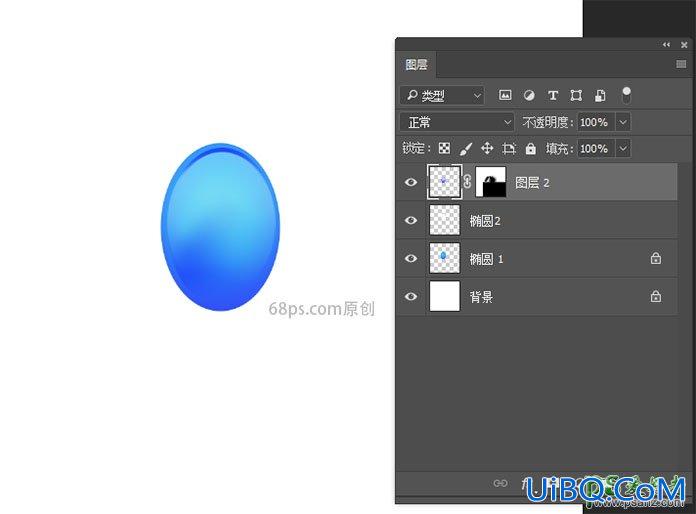Select the 图层 2 layer thumbnail
This screenshot has width=696, height=514.
pos(444,182)
